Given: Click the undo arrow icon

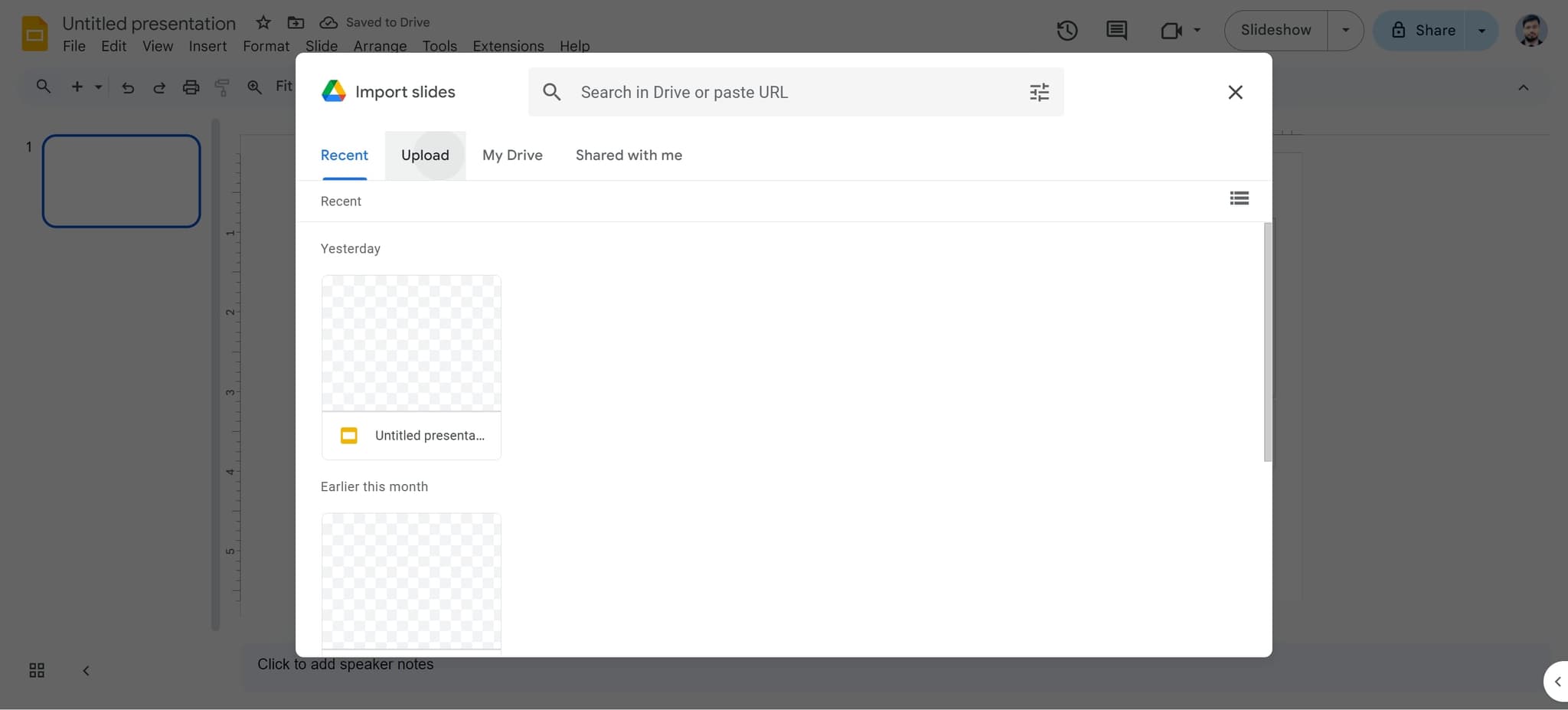Looking at the screenshot, I should [x=128, y=87].
